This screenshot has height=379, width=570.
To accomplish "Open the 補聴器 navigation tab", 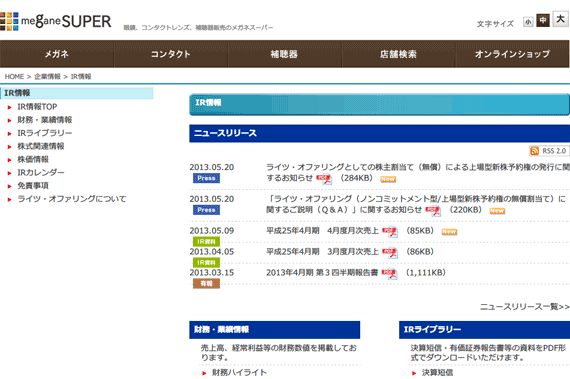I will tap(284, 54).
